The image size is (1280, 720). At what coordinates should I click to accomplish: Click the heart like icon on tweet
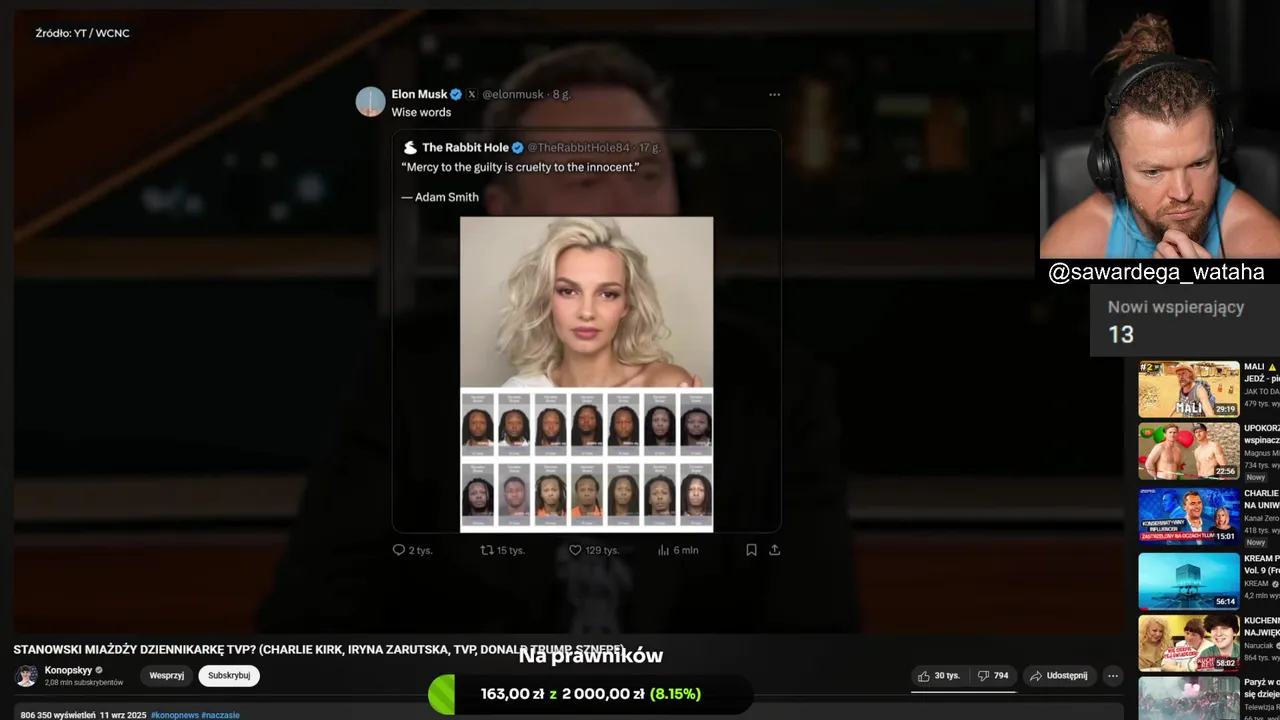575,550
